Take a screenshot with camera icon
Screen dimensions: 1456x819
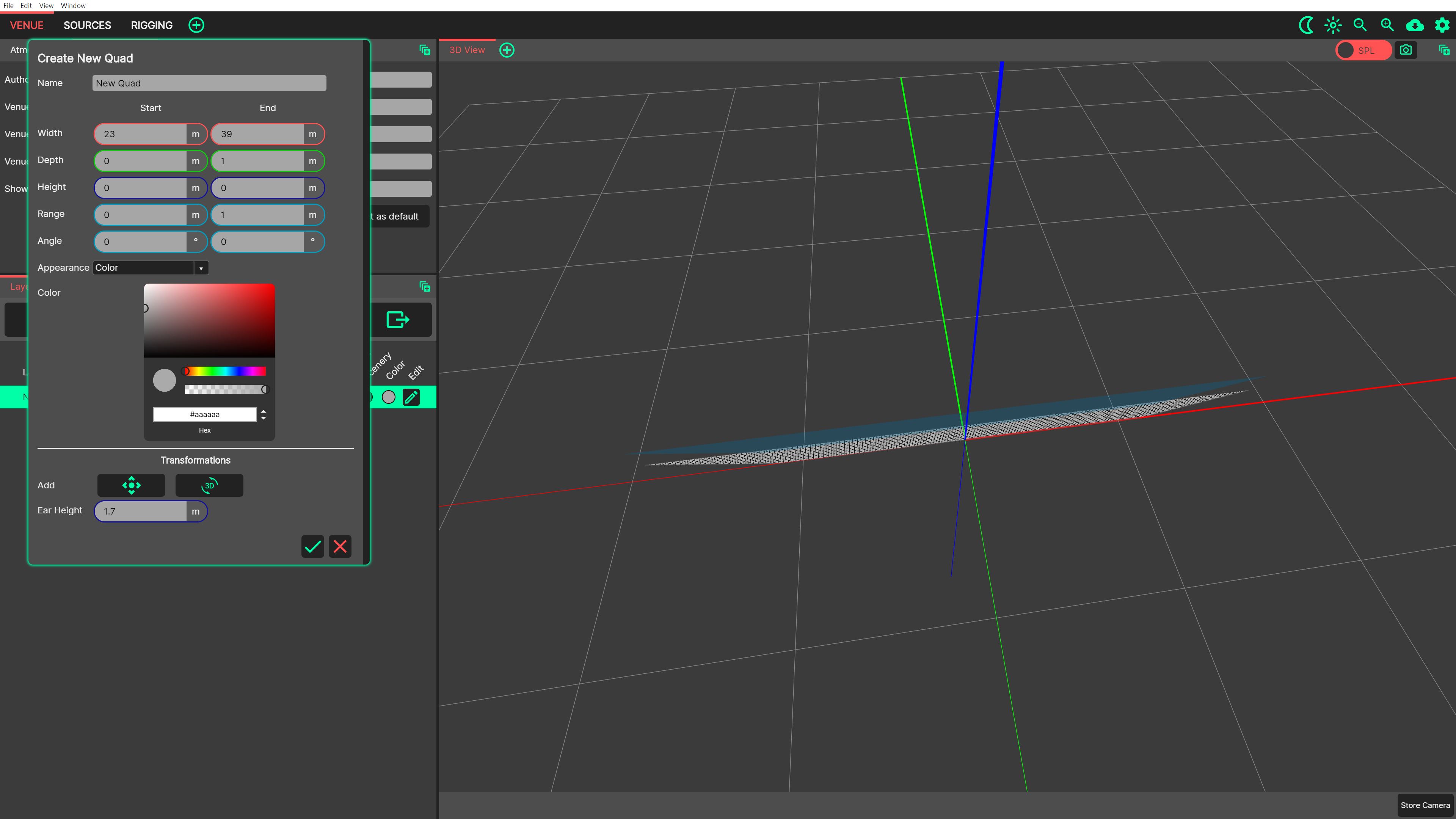coord(1406,50)
